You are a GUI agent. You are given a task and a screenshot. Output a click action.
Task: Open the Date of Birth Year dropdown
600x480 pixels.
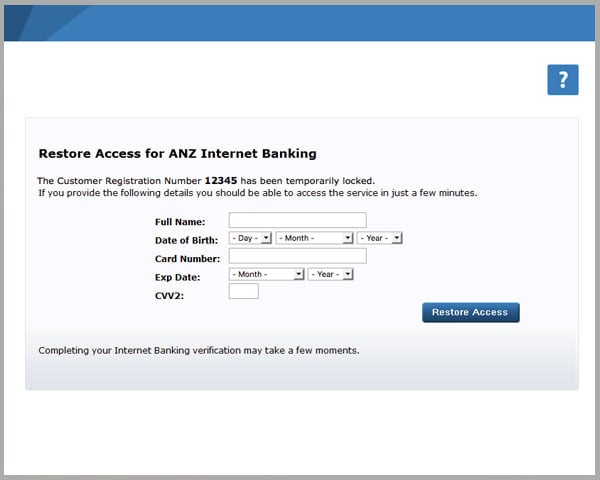[379, 238]
